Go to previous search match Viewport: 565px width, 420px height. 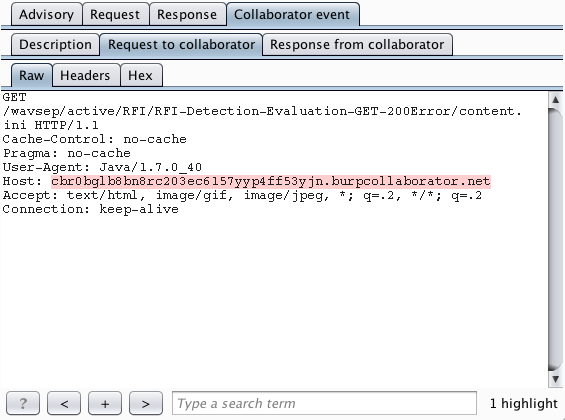[x=64, y=403]
